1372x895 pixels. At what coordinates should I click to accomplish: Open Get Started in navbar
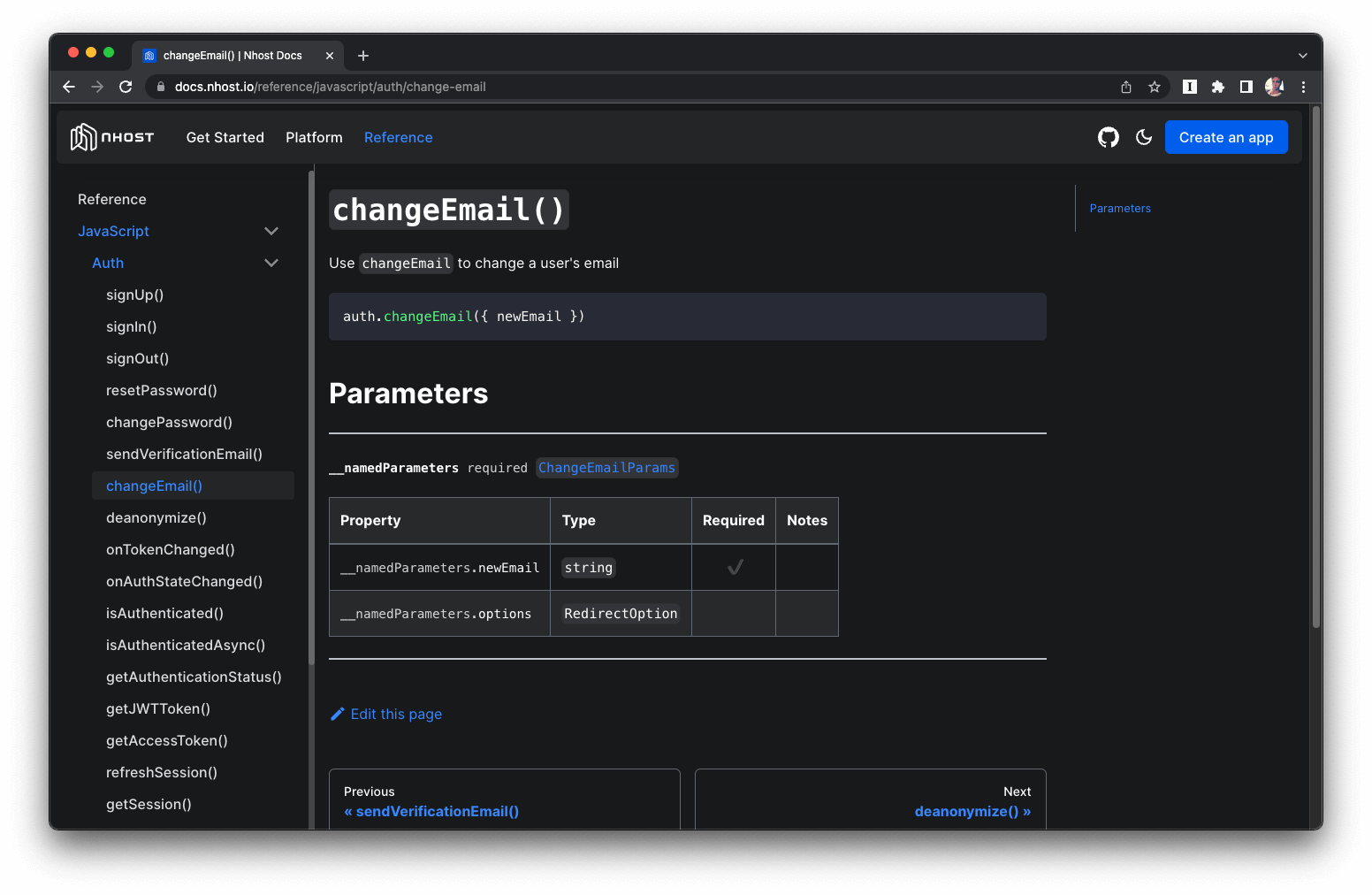pos(225,137)
